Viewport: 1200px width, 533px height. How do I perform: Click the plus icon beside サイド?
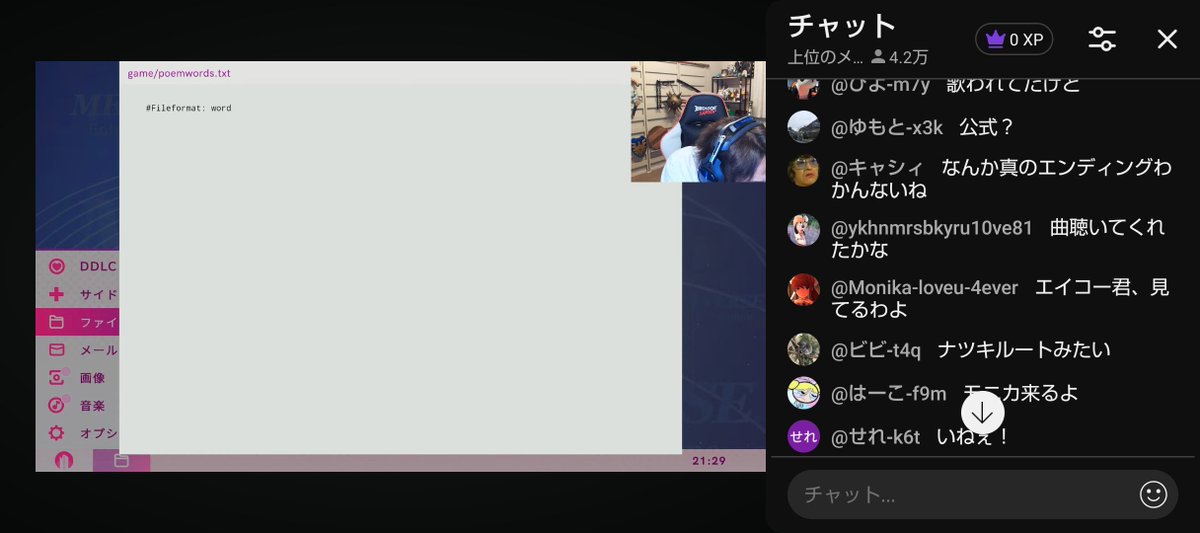[x=57, y=294]
